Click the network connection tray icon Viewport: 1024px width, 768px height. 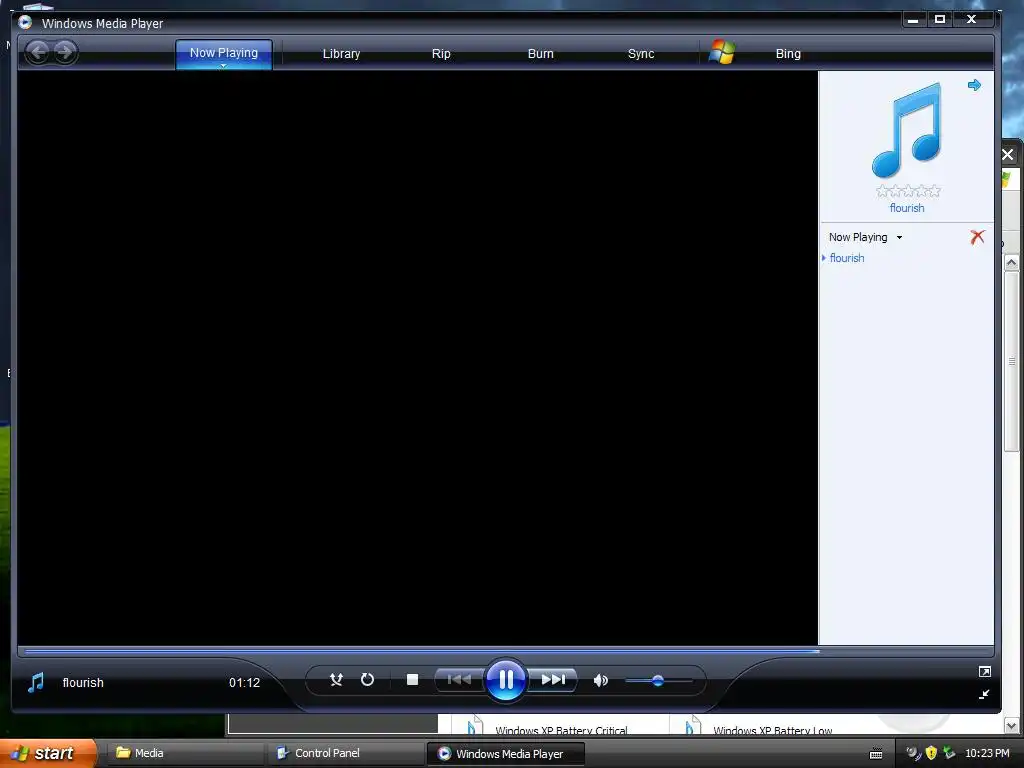pyautogui.click(x=949, y=753)
